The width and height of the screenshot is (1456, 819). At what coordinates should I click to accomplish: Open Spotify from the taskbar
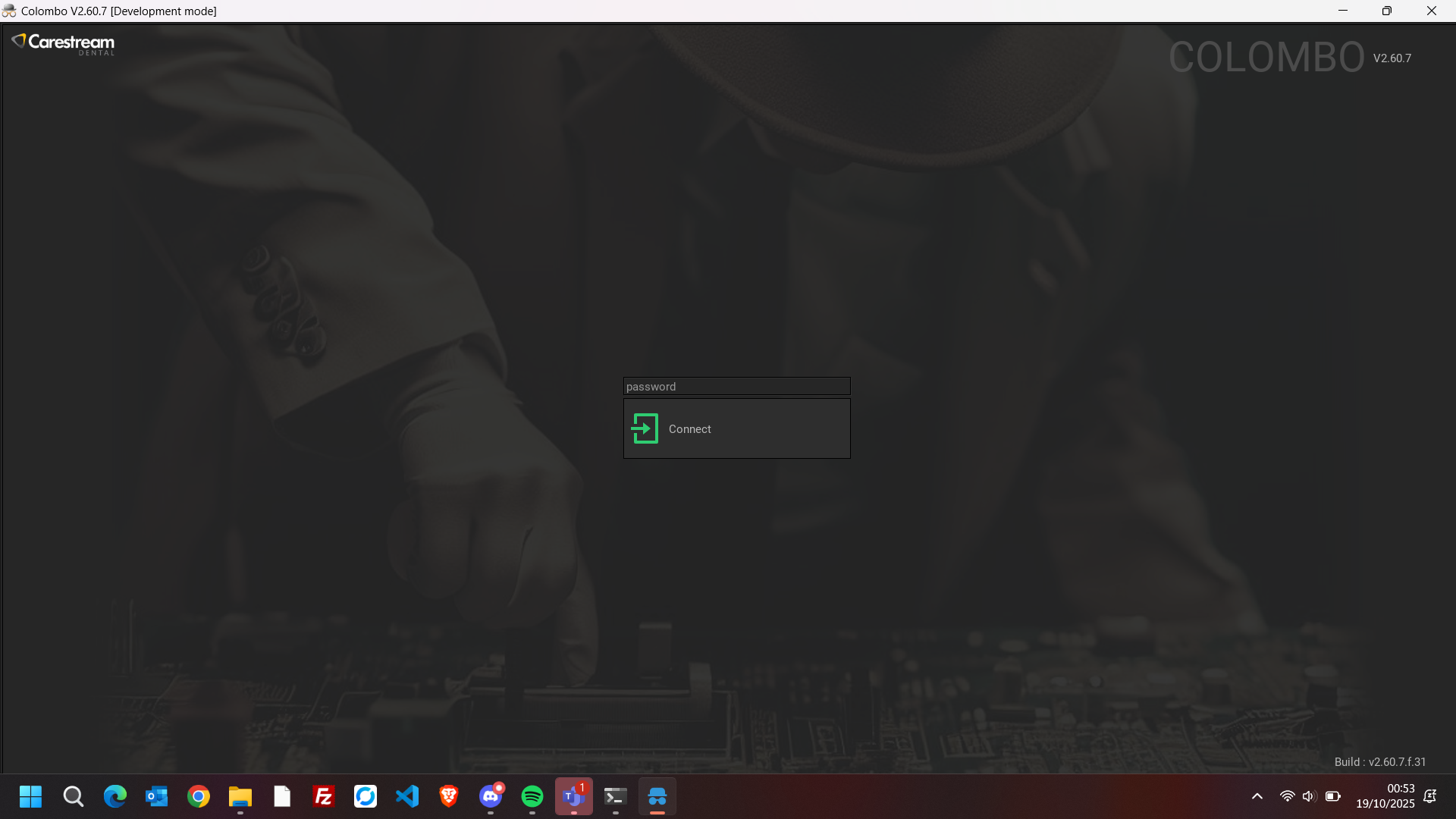pos(532,797)
